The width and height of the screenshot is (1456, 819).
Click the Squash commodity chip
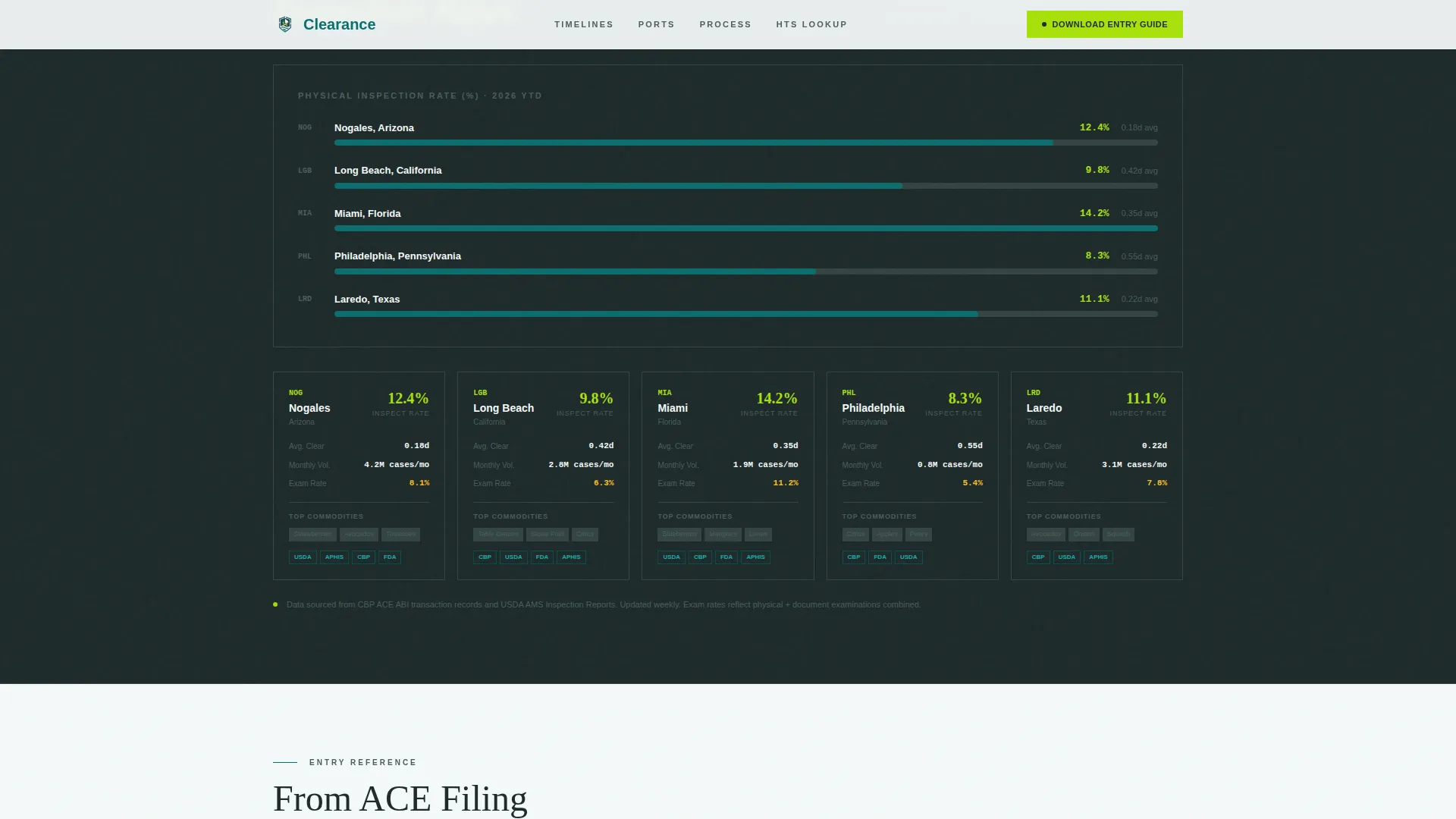tap(1119, 535)
